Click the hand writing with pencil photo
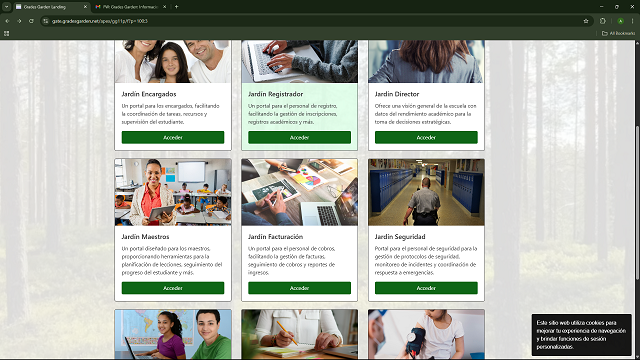 point(299,334)
